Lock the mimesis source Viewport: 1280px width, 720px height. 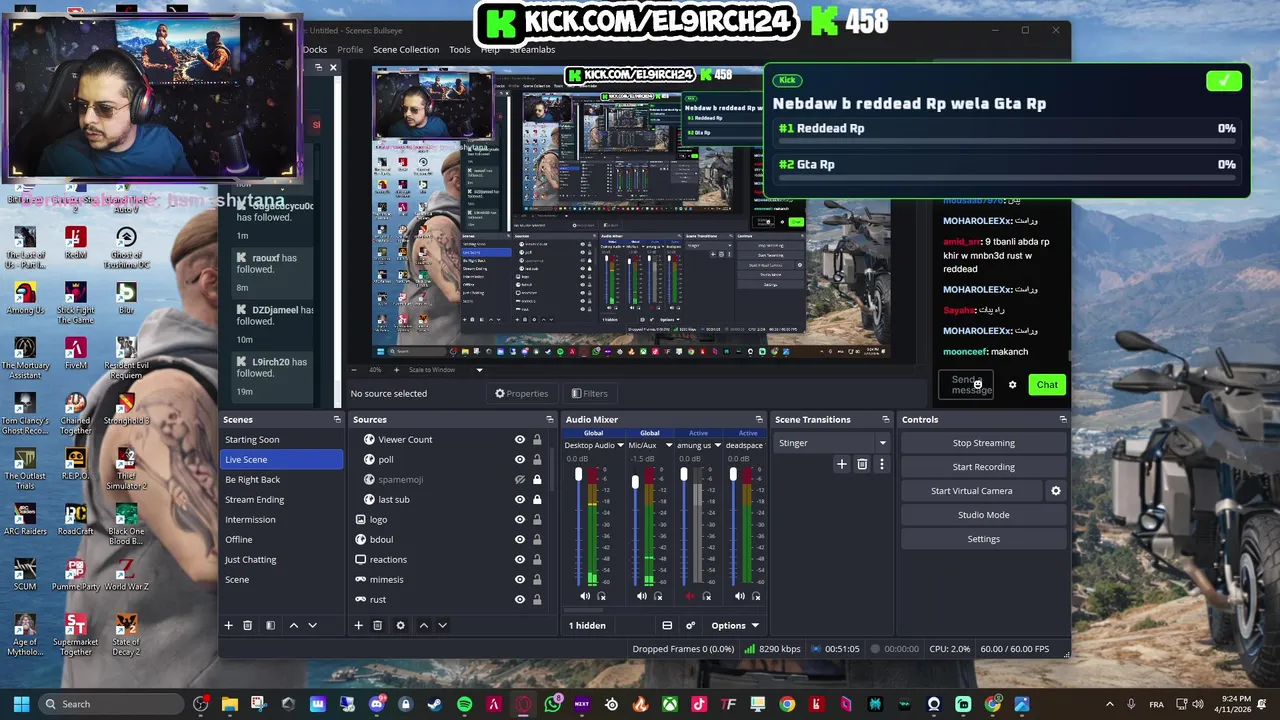pyautogui.click(x=537, y=579)
